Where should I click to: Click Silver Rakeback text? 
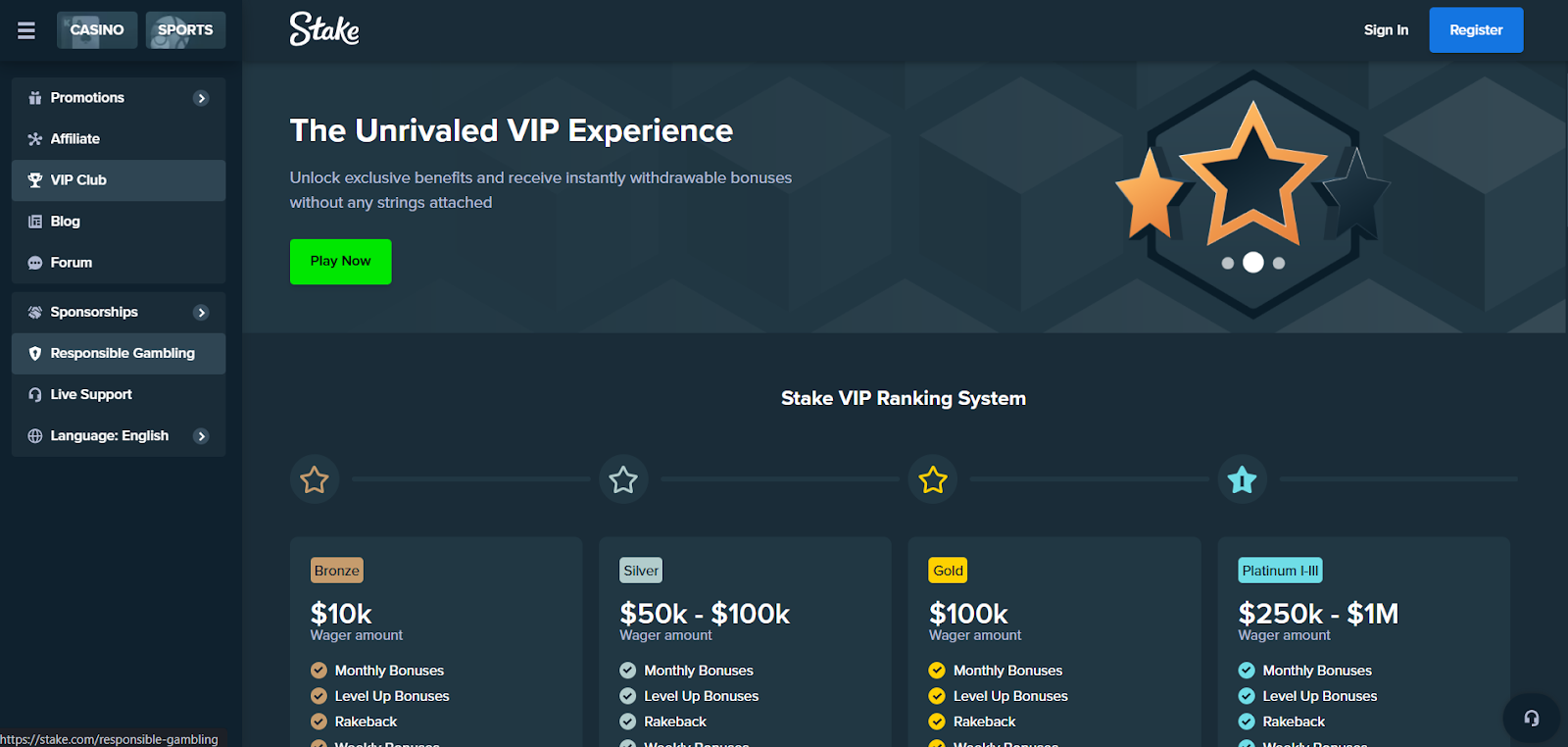[675, 722]
